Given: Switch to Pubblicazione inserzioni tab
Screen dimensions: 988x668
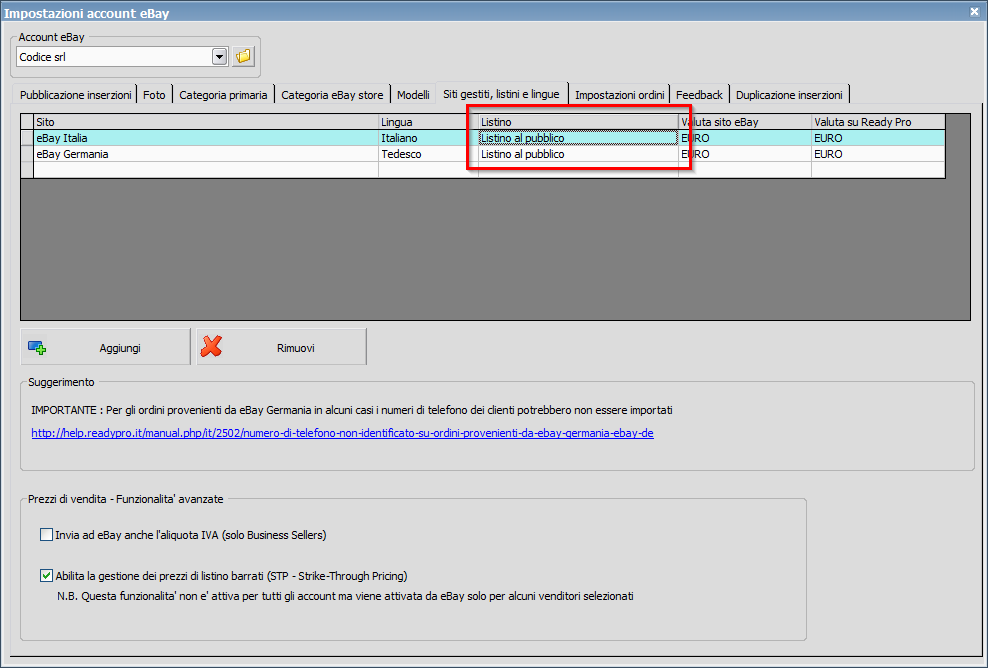Looking at the screenshot, I should (76, 95).
